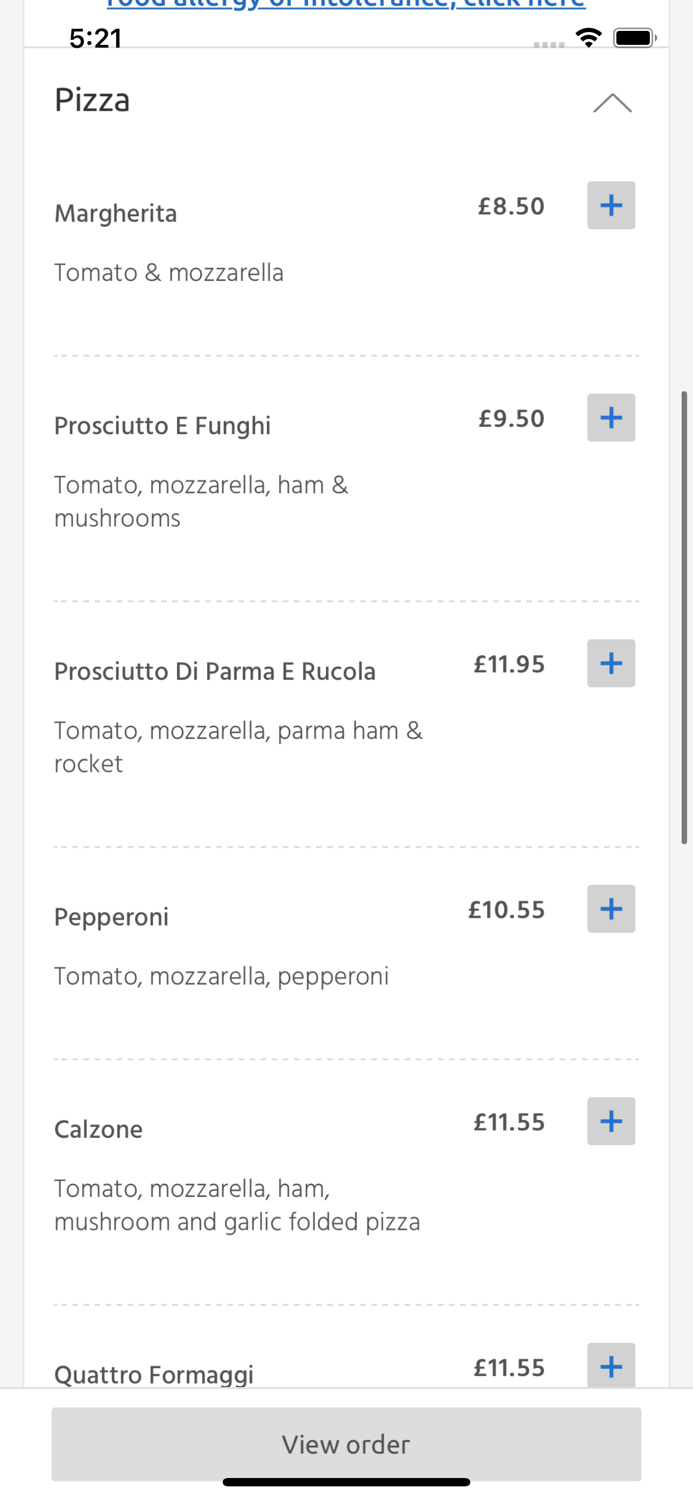This screenshot has width=693, height=1500.
Task: Click the battery icon in the status bar
Action: 635,37
